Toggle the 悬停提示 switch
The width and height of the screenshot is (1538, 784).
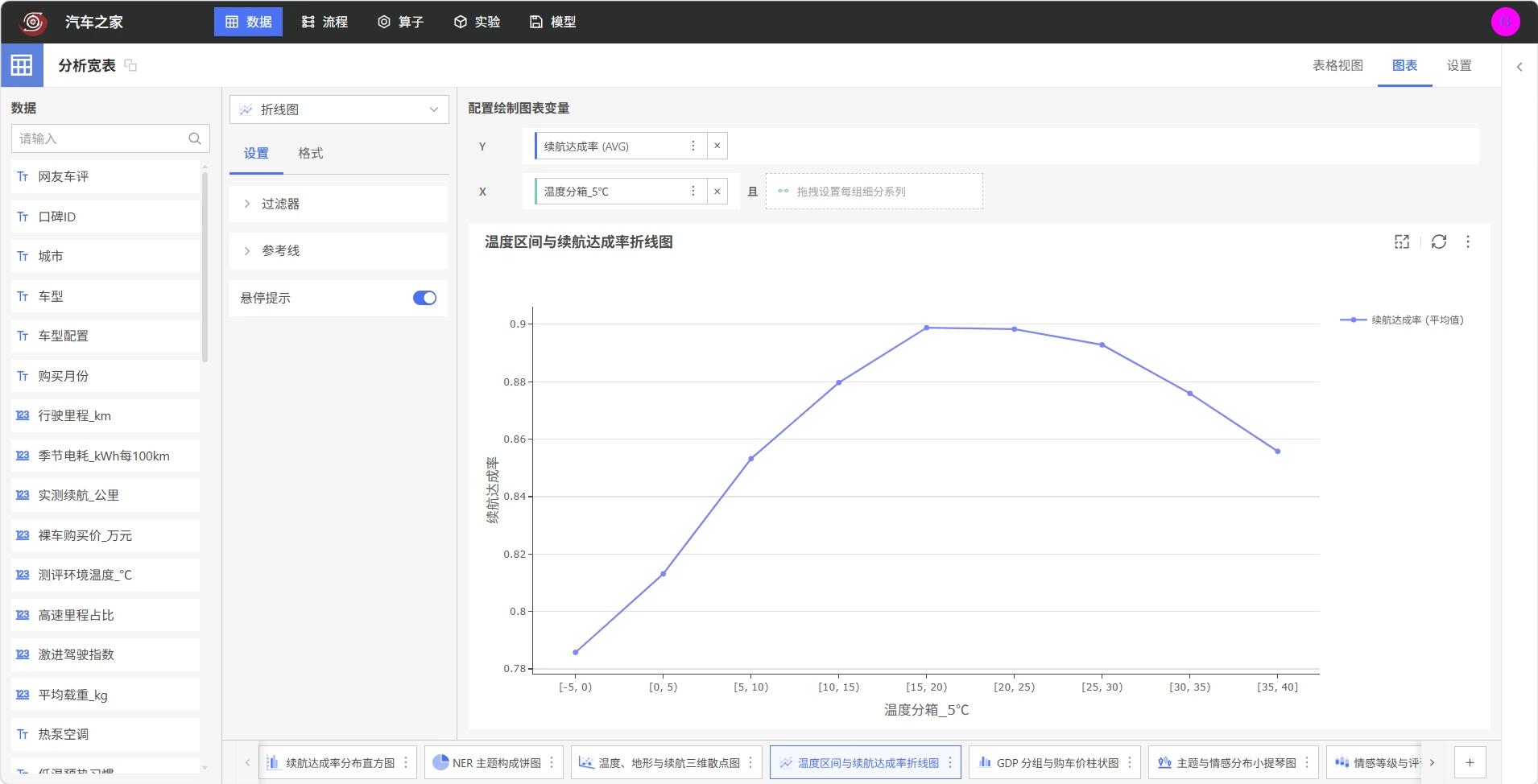[424, 298]
